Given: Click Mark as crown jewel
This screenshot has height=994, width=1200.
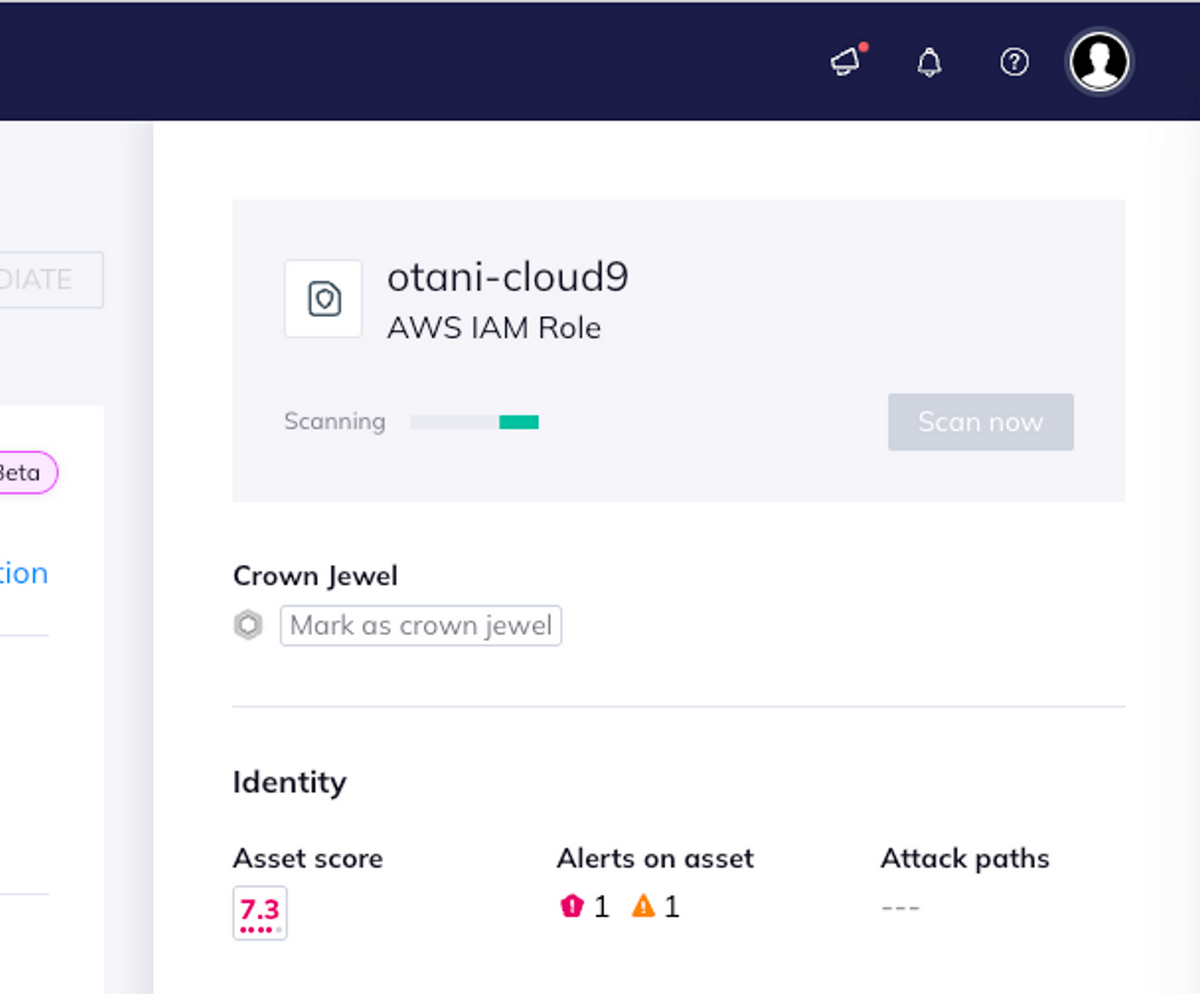Looking at the screenshot, I should (x=421, y=626).
